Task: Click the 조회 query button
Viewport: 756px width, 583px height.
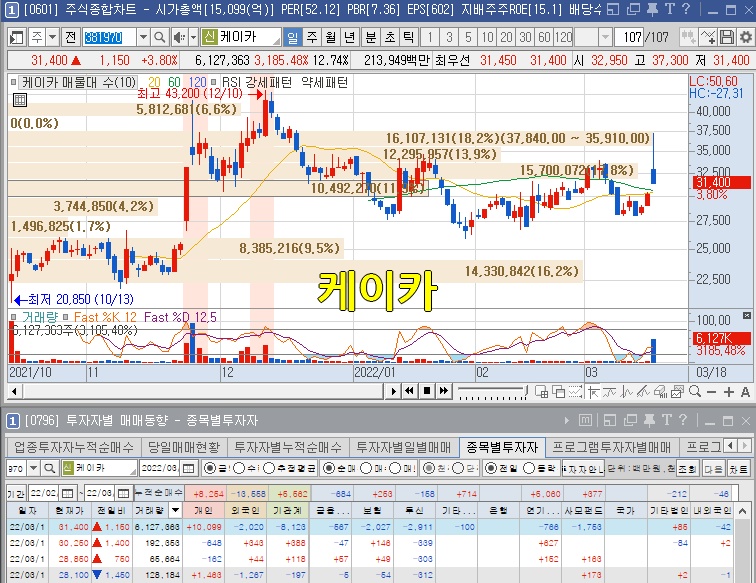Action: (x=687, y=468)
